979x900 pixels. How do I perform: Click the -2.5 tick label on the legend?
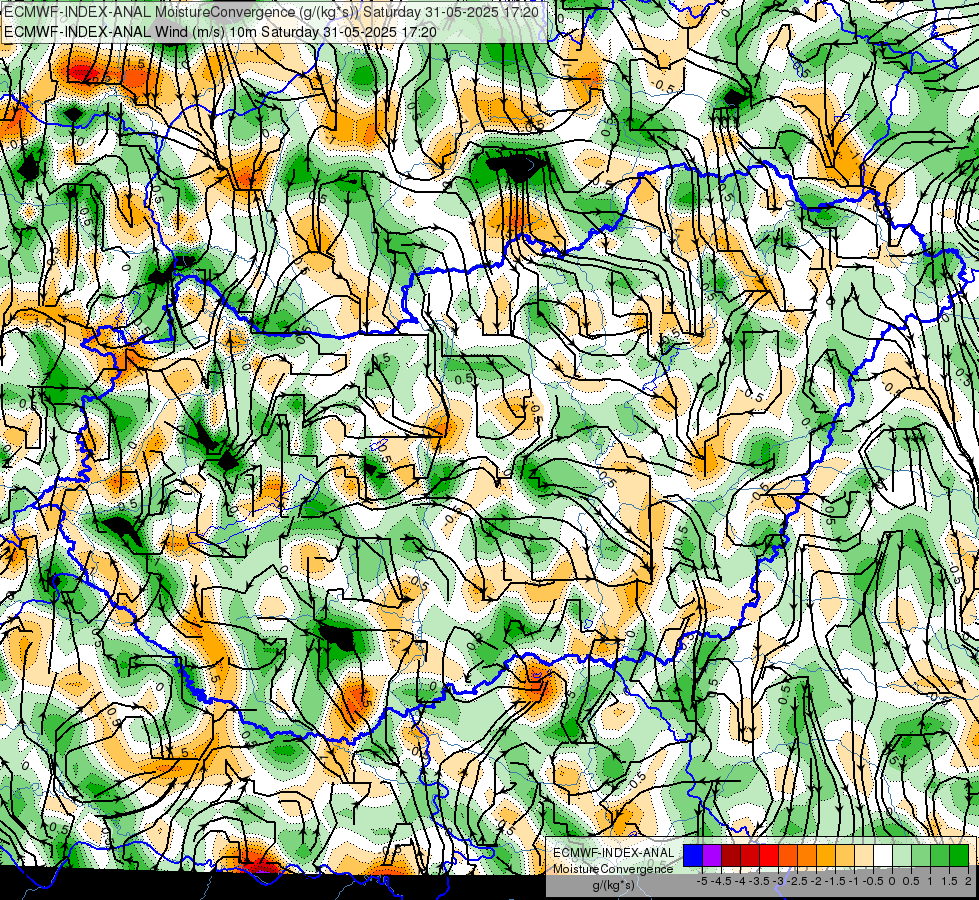[x=797, y=881]
